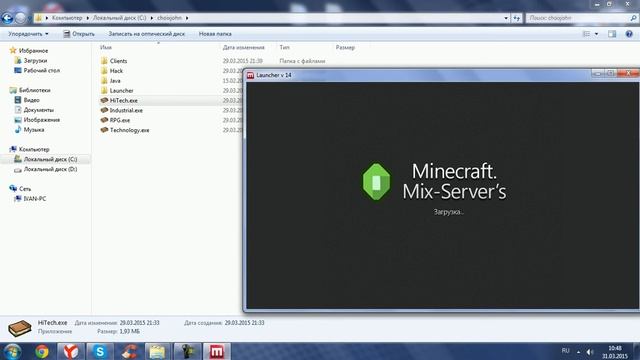Change view with the view icon
Screen dimensions: 640x360
[587, 34]
